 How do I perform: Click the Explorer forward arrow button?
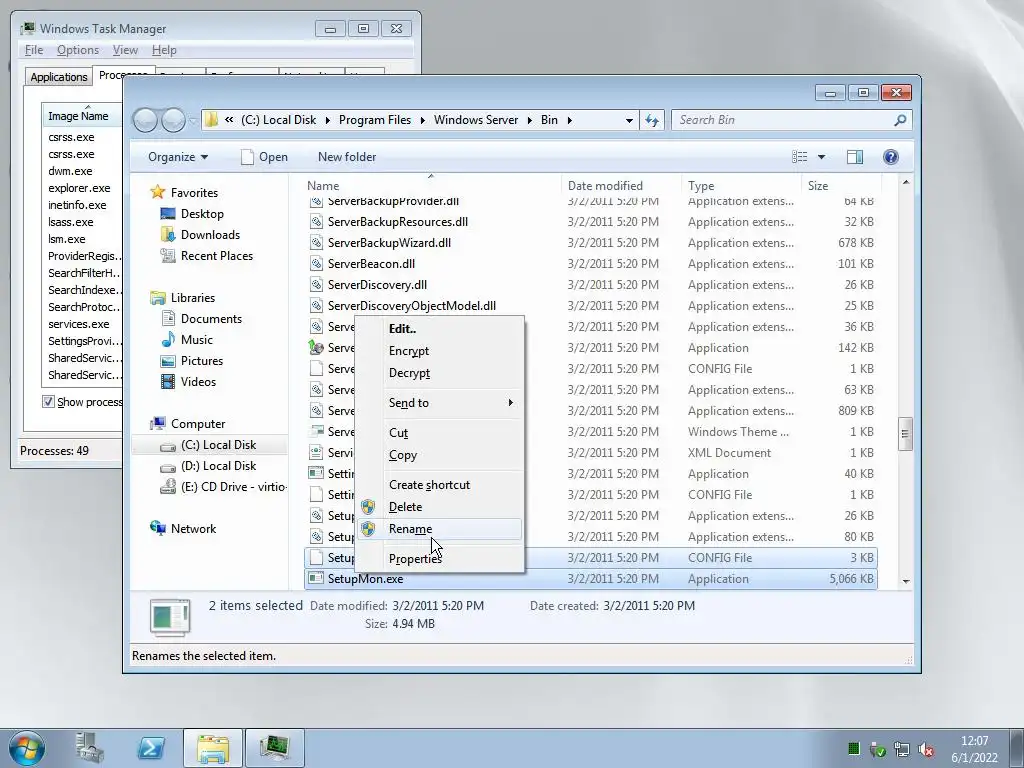tap(173, 120)
